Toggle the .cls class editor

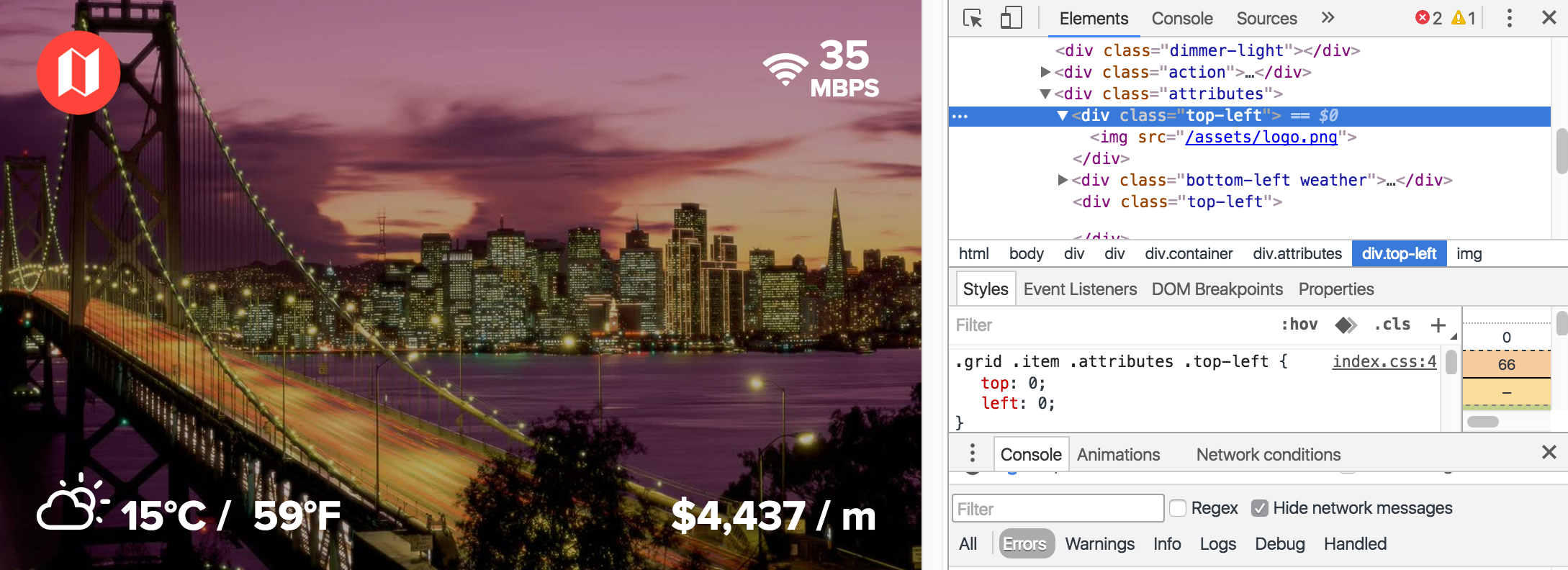coord(1392,325)
